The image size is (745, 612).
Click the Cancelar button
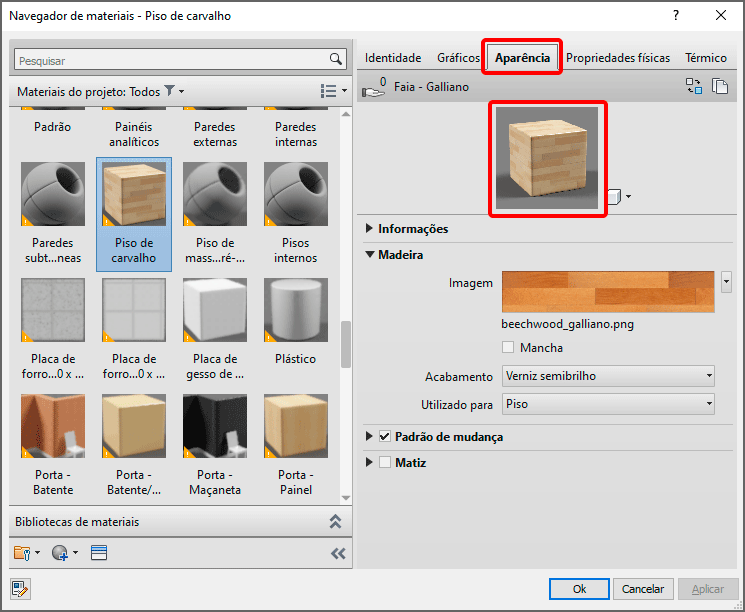[x=643, y=589]
